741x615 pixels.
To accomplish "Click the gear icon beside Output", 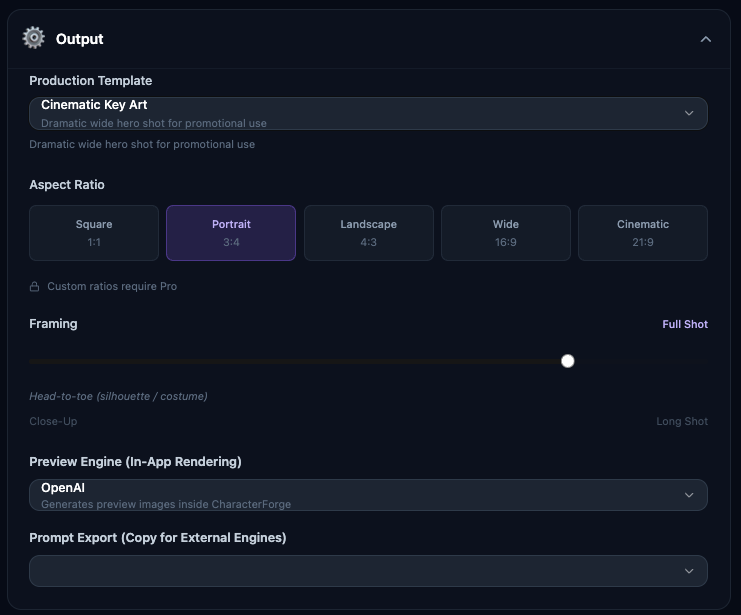I will pyautogui.click(x=34, y=38).
